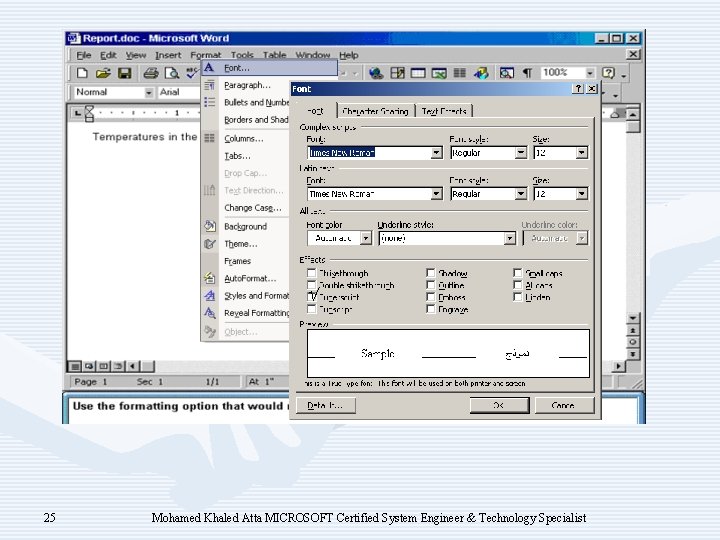720x540 pixels.
Task: Click the OK button in the Font dialog
Action: 499,405
